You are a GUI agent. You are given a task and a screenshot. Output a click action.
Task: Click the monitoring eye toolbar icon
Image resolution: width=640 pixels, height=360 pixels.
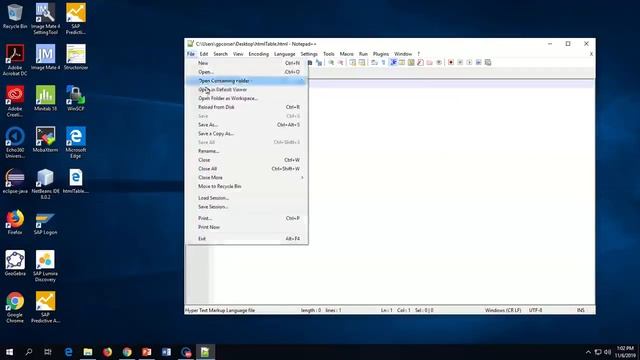pyautogui.click(x=439, y=62)
